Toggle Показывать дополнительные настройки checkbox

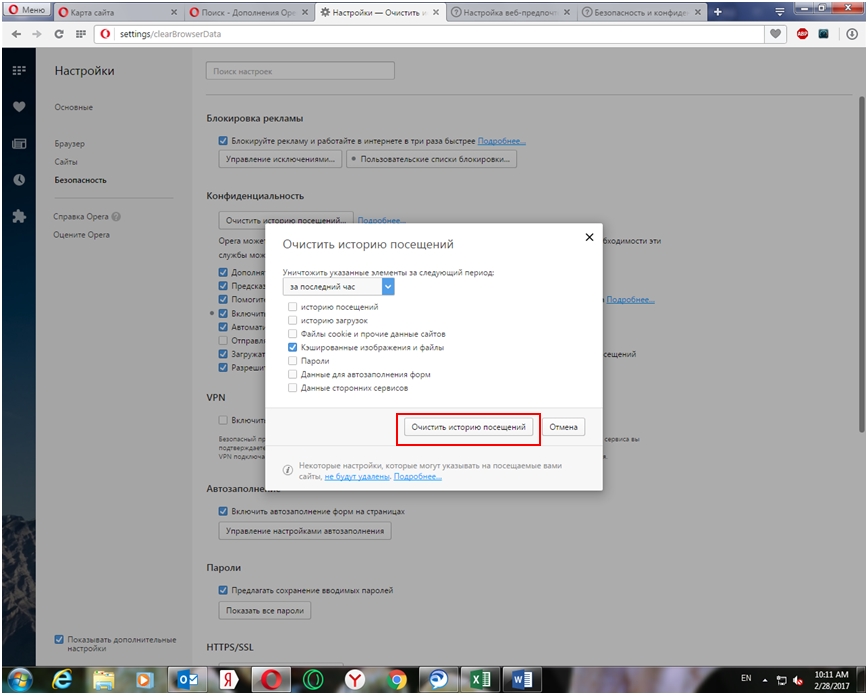[x=59, y=639]
